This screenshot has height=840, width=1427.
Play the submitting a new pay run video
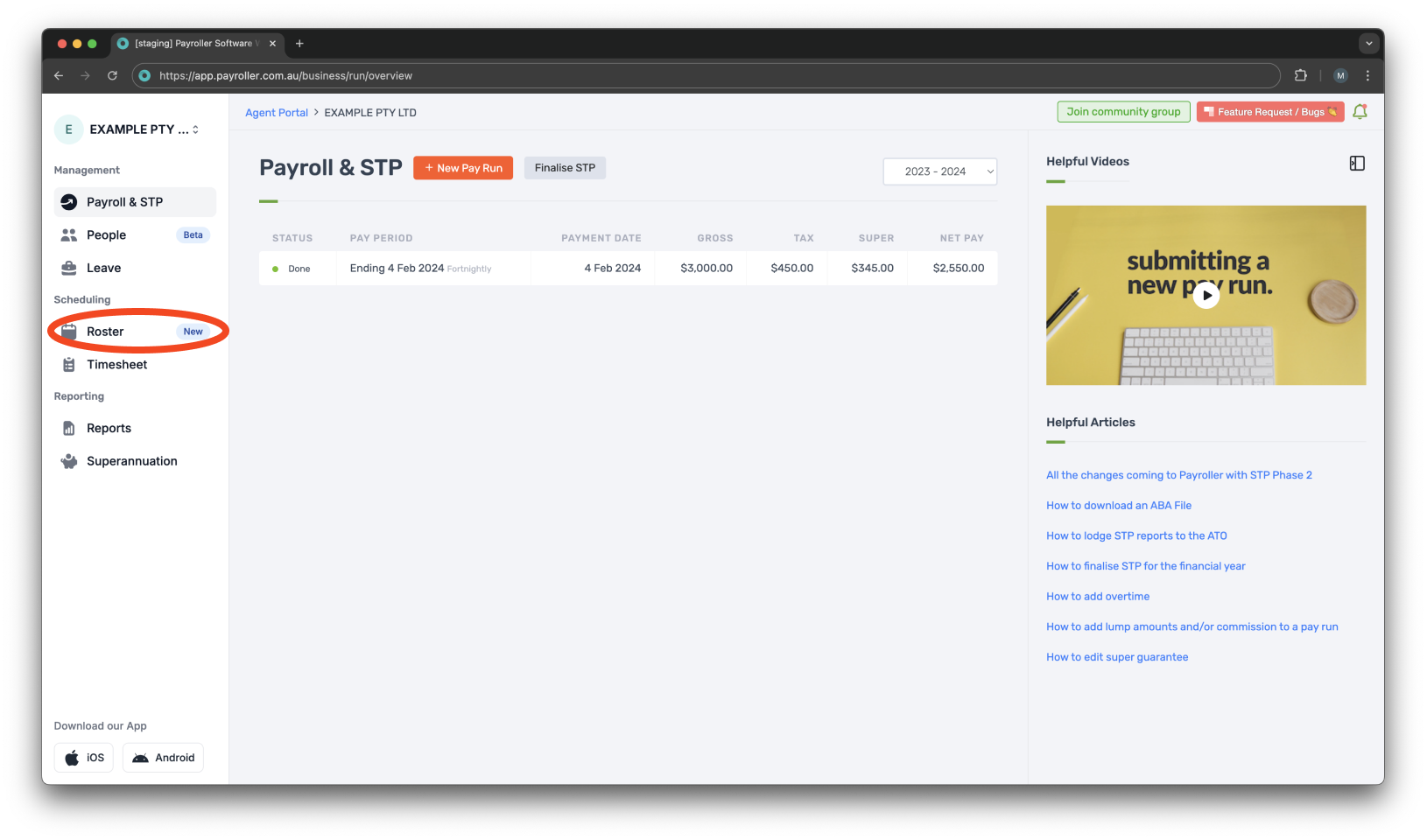[1206, 296]
